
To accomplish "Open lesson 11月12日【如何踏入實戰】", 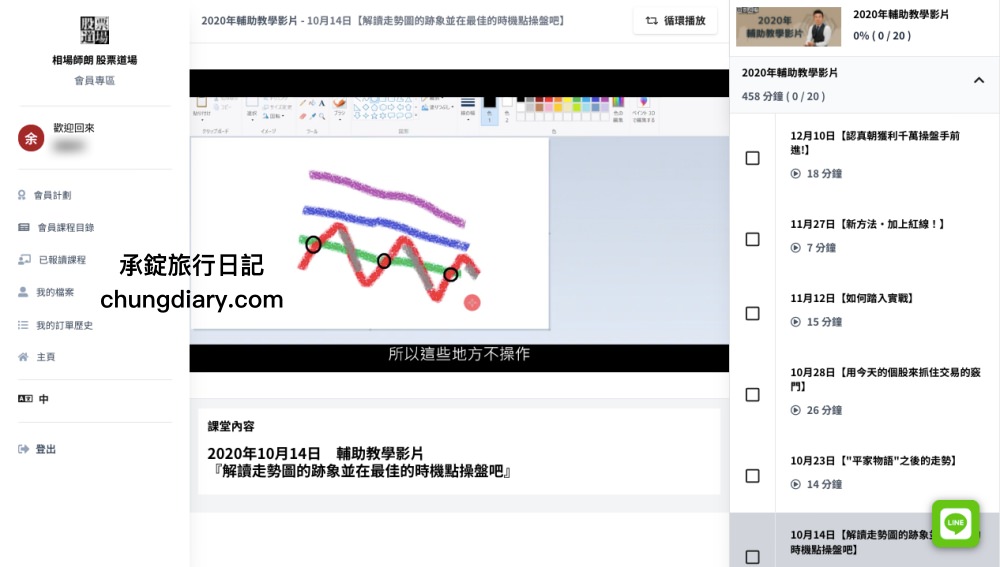I will [x=852, y=298].
